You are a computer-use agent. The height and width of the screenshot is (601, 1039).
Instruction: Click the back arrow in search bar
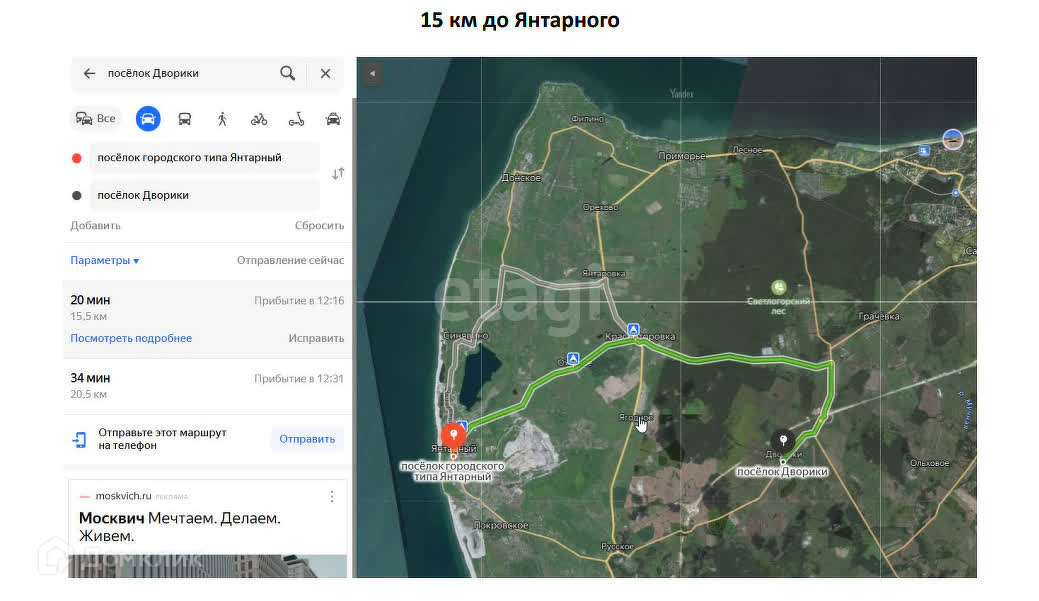click(89, 73)
